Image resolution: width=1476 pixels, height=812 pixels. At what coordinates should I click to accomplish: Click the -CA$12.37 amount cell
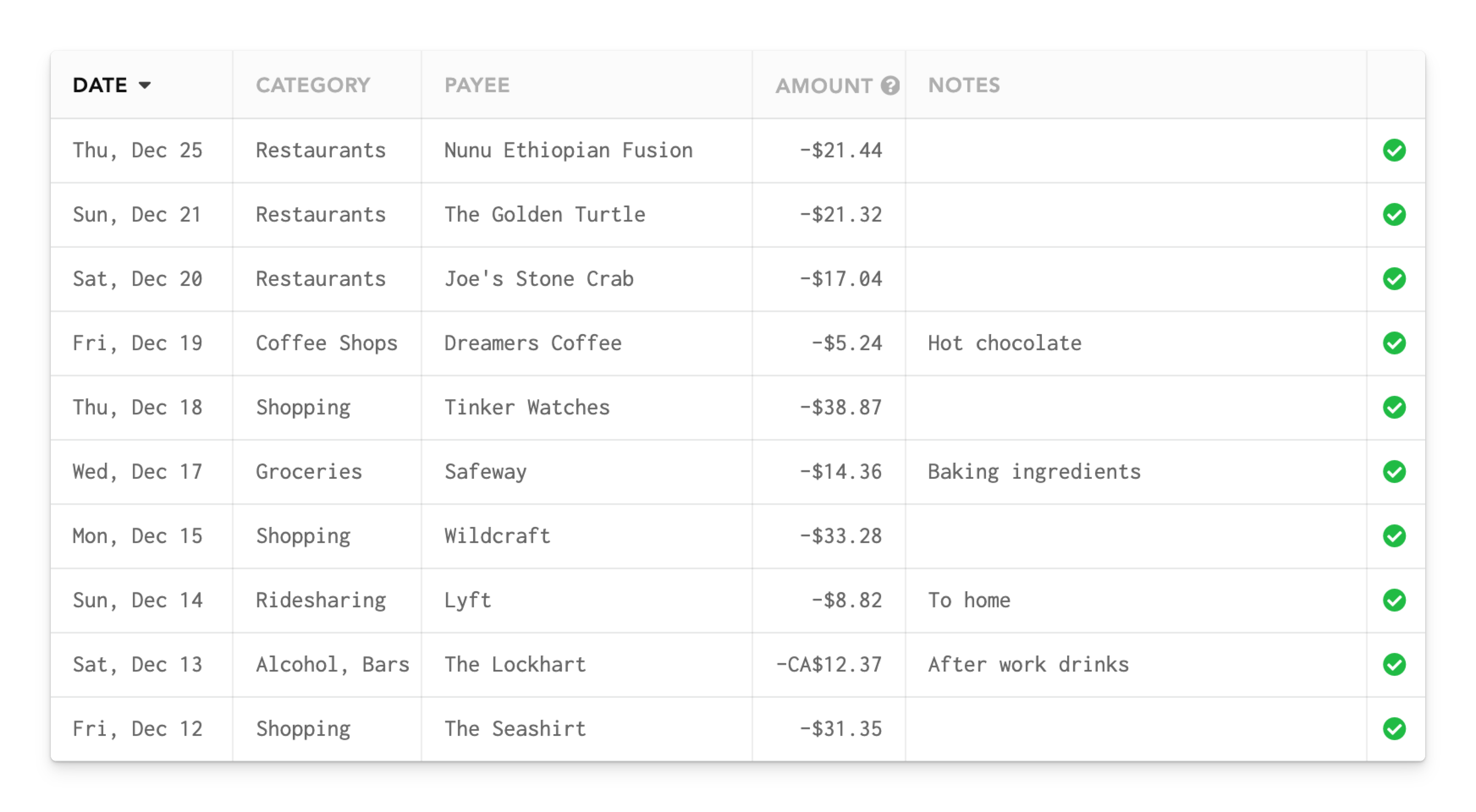click(x=829, y=665)
